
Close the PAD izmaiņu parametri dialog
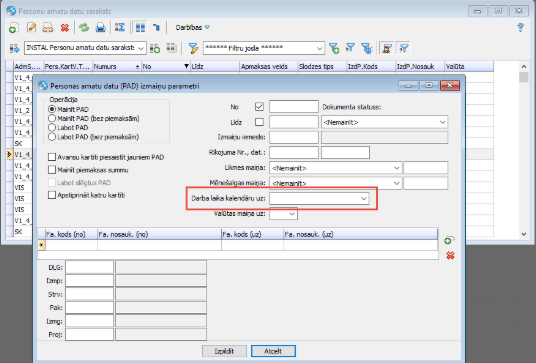[450, 85]
